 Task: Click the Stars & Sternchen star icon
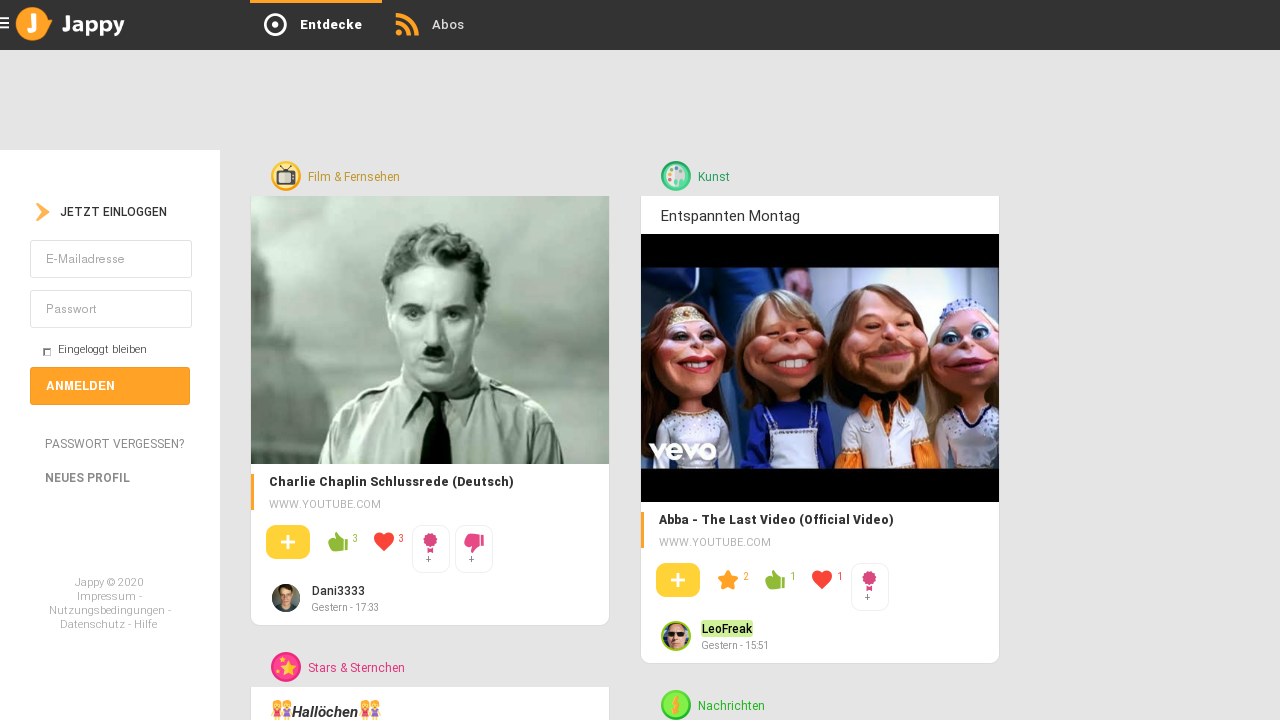(x=286, y=667)
